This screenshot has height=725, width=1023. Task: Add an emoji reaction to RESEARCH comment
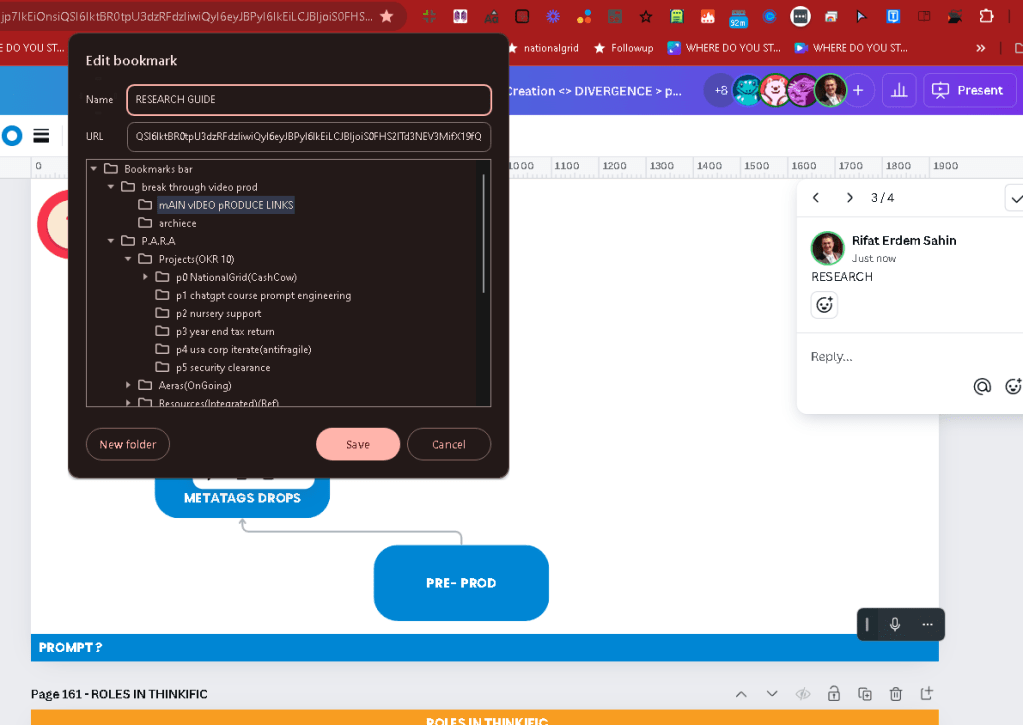[824, 305]
